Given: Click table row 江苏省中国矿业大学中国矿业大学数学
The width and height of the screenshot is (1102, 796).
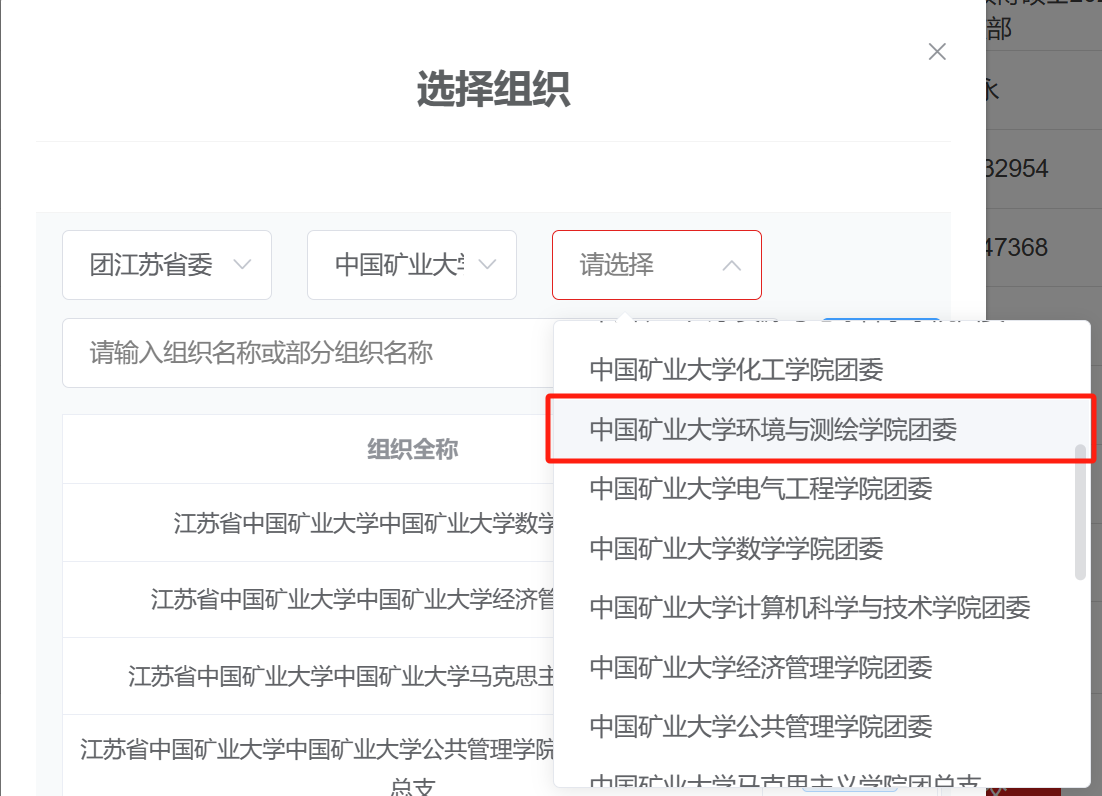Looking at the screenshot, I should tap(309, 523).
